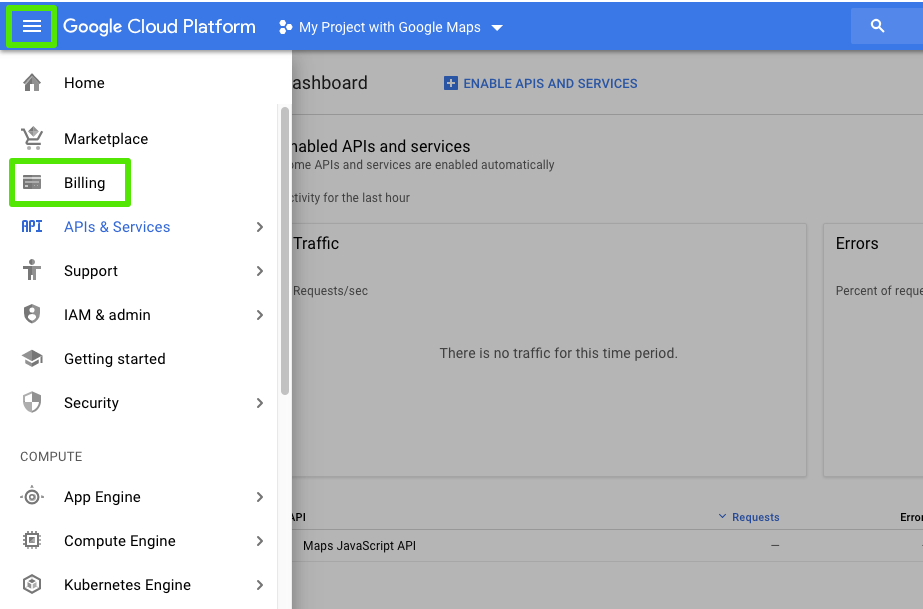923x609 pixels.
Task: Open the search magnifier in the top bar
Action: click(x=880, y=25)
